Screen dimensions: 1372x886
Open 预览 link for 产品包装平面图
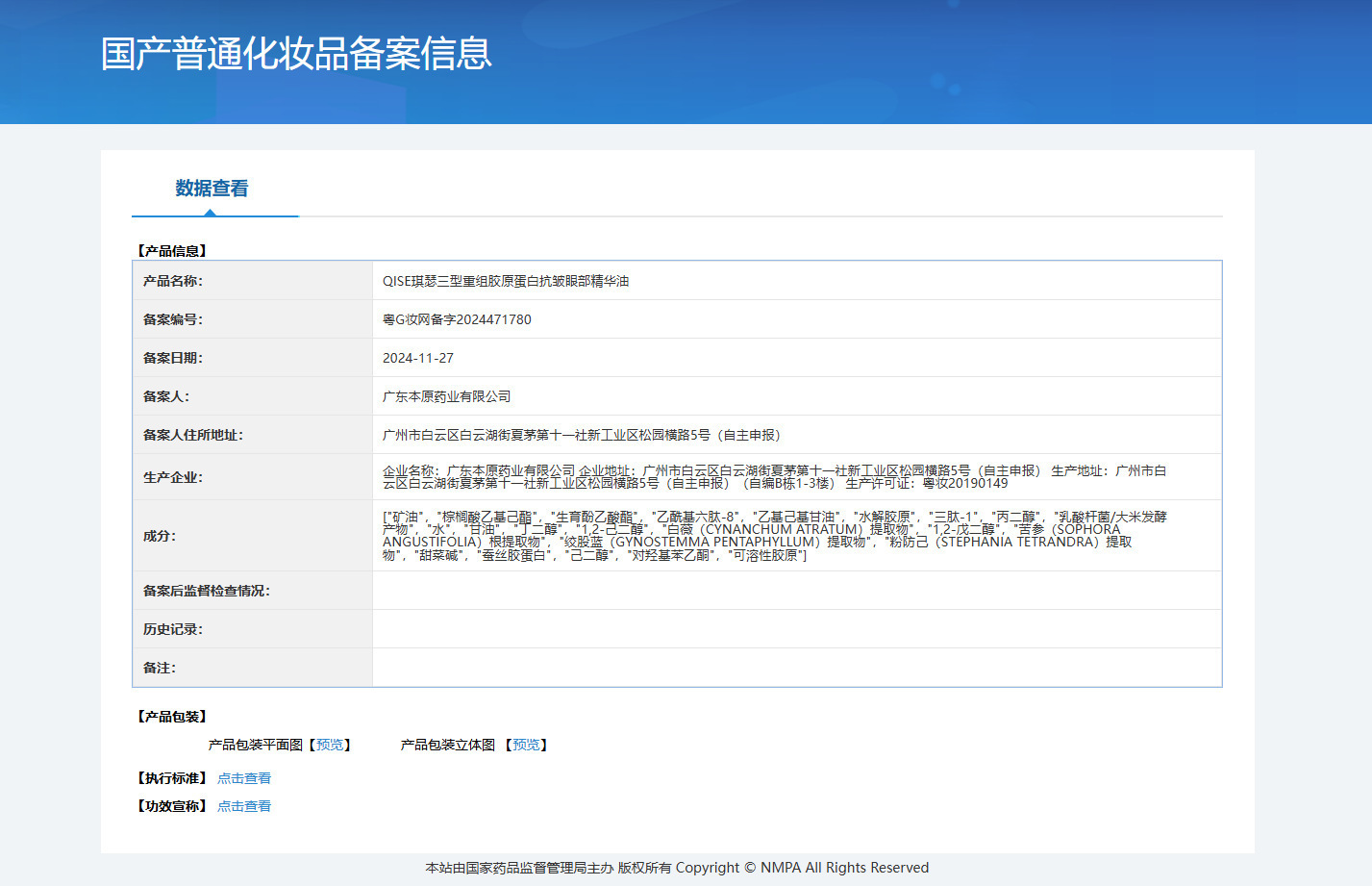click(x=330, y=745)
